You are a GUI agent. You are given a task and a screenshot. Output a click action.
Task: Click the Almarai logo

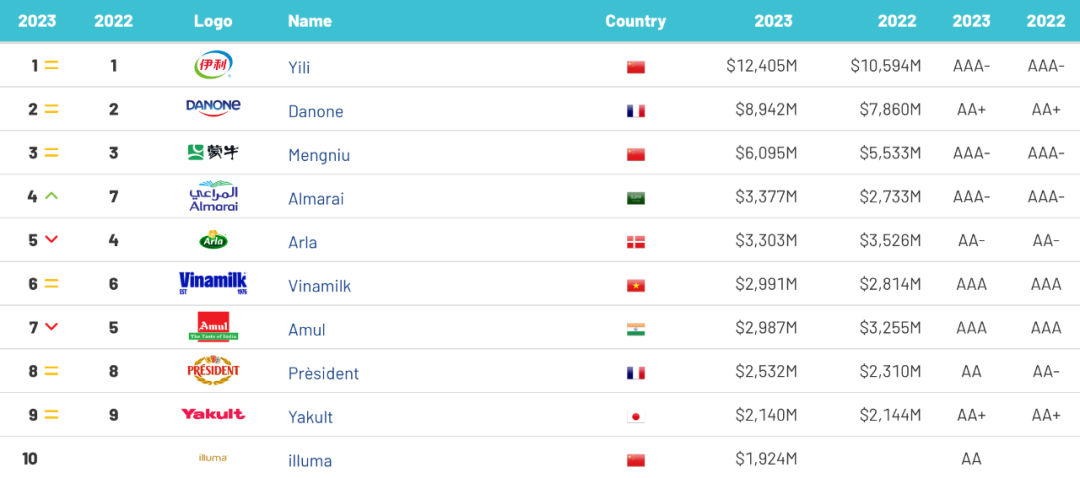coord(213,196)
